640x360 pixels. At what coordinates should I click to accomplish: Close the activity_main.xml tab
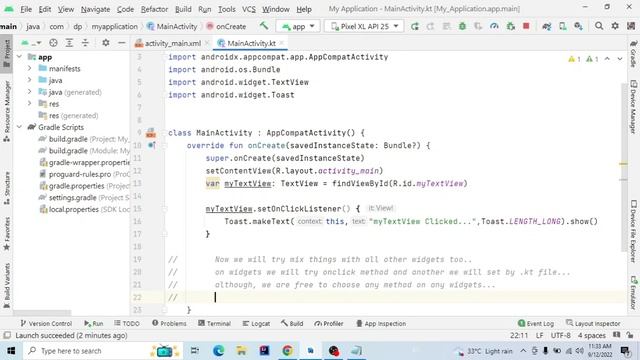pyautogui.click(x=207, y=43)
